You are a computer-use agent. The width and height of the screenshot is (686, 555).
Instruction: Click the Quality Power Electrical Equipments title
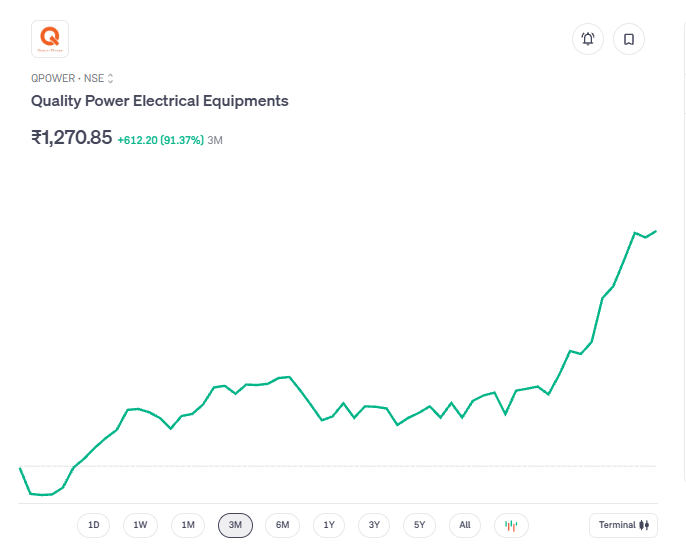pyautogui.click(x=160, y=101)
